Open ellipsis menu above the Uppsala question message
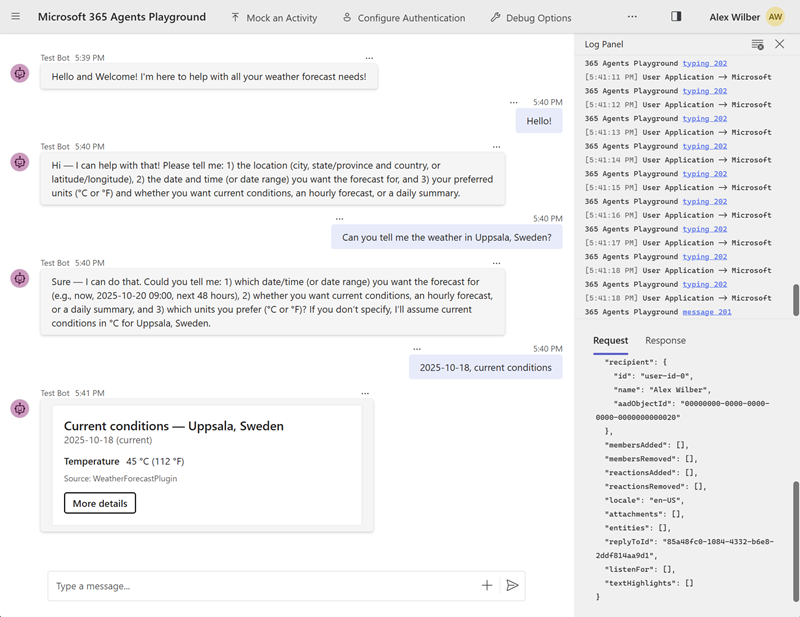This screenshot has height=617, width=800. (340, 218)
